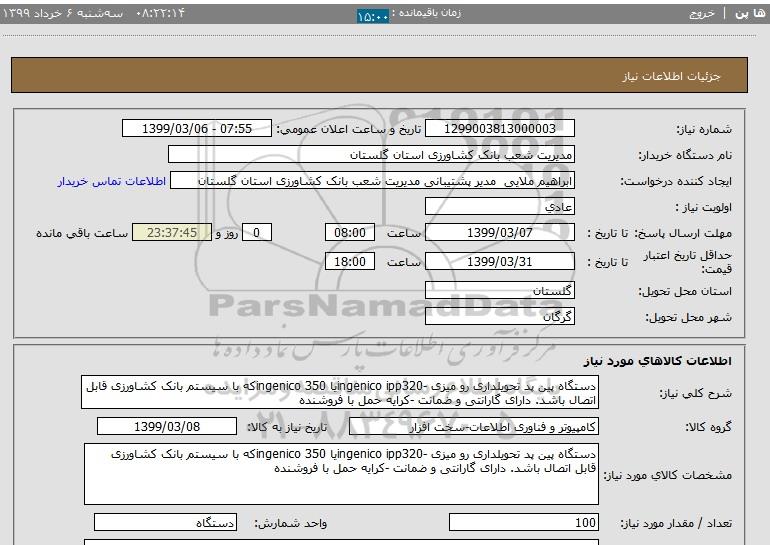Click the response deadline time 08:00

[x=350, y=232]
